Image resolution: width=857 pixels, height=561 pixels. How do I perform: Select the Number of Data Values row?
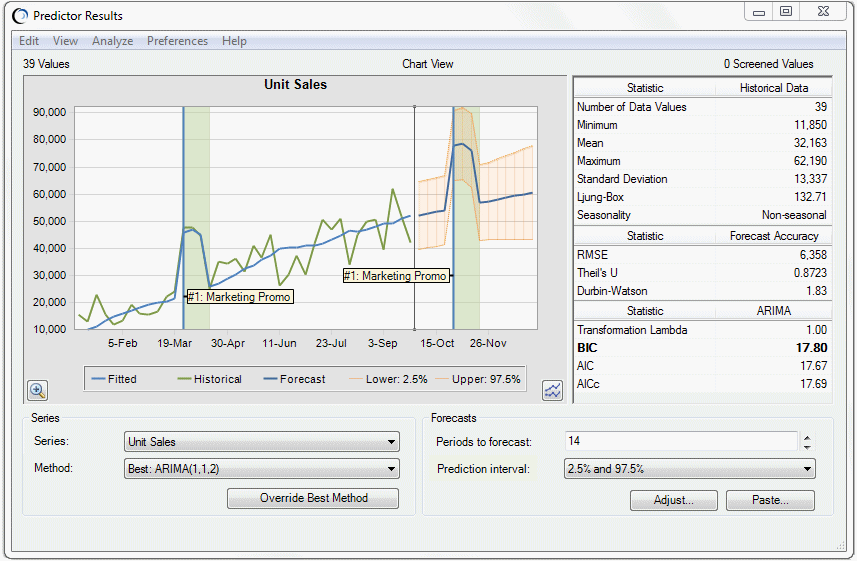tap(702, 107)
